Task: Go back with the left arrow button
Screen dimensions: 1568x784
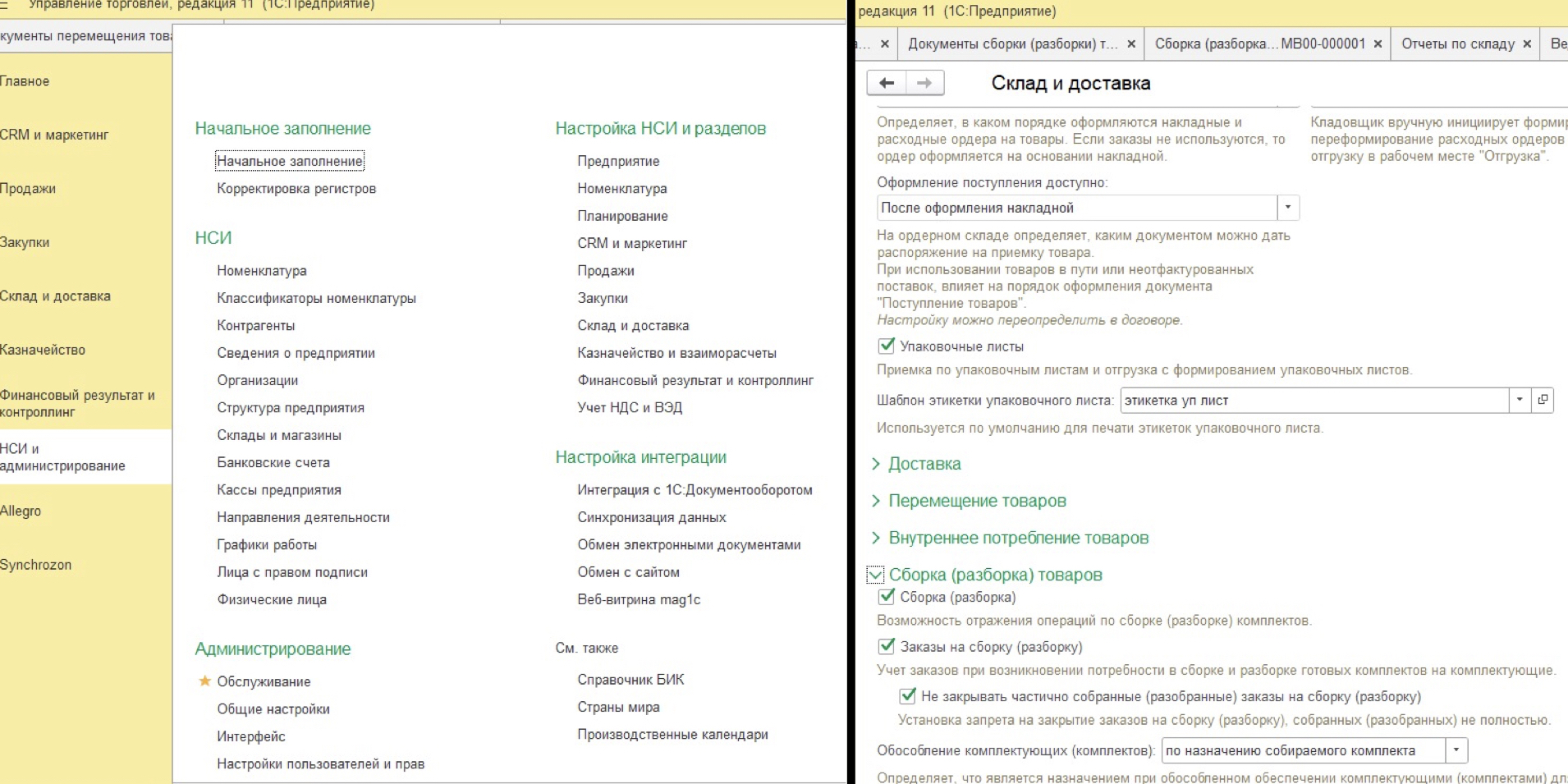Action: pos(887,83)
